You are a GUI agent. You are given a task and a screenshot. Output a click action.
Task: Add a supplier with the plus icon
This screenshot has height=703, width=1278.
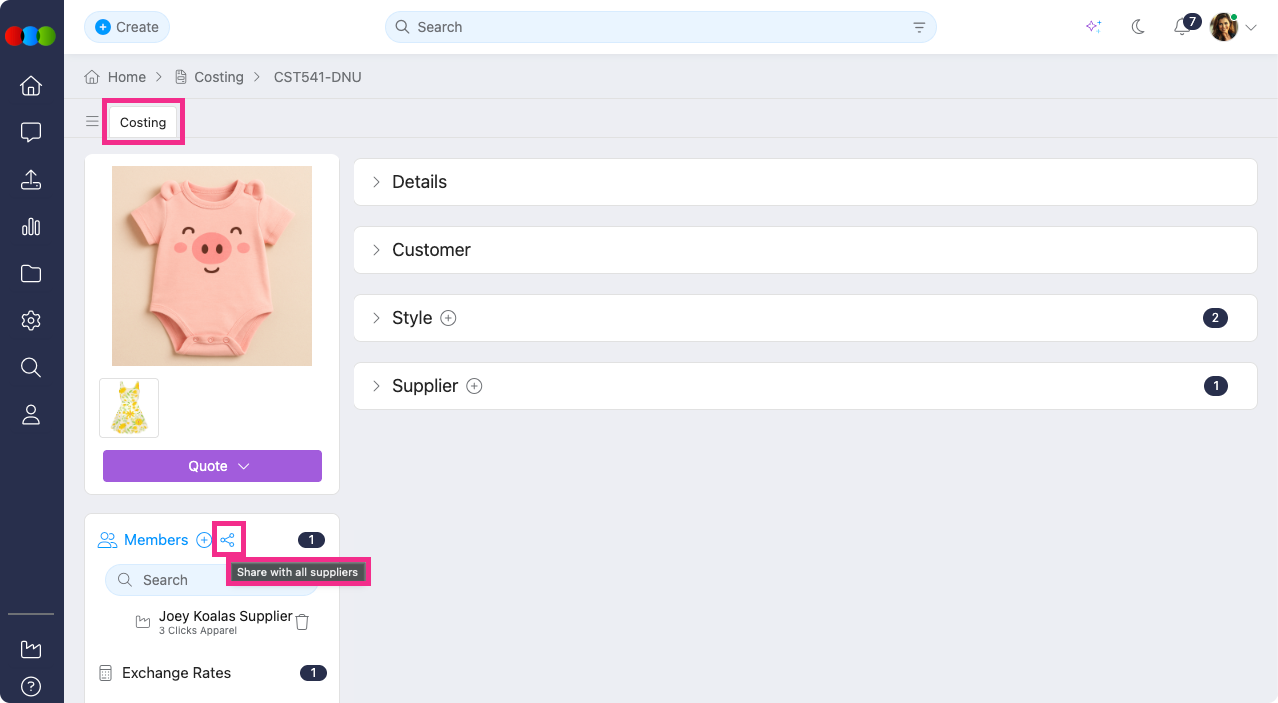tap(475, 386)
